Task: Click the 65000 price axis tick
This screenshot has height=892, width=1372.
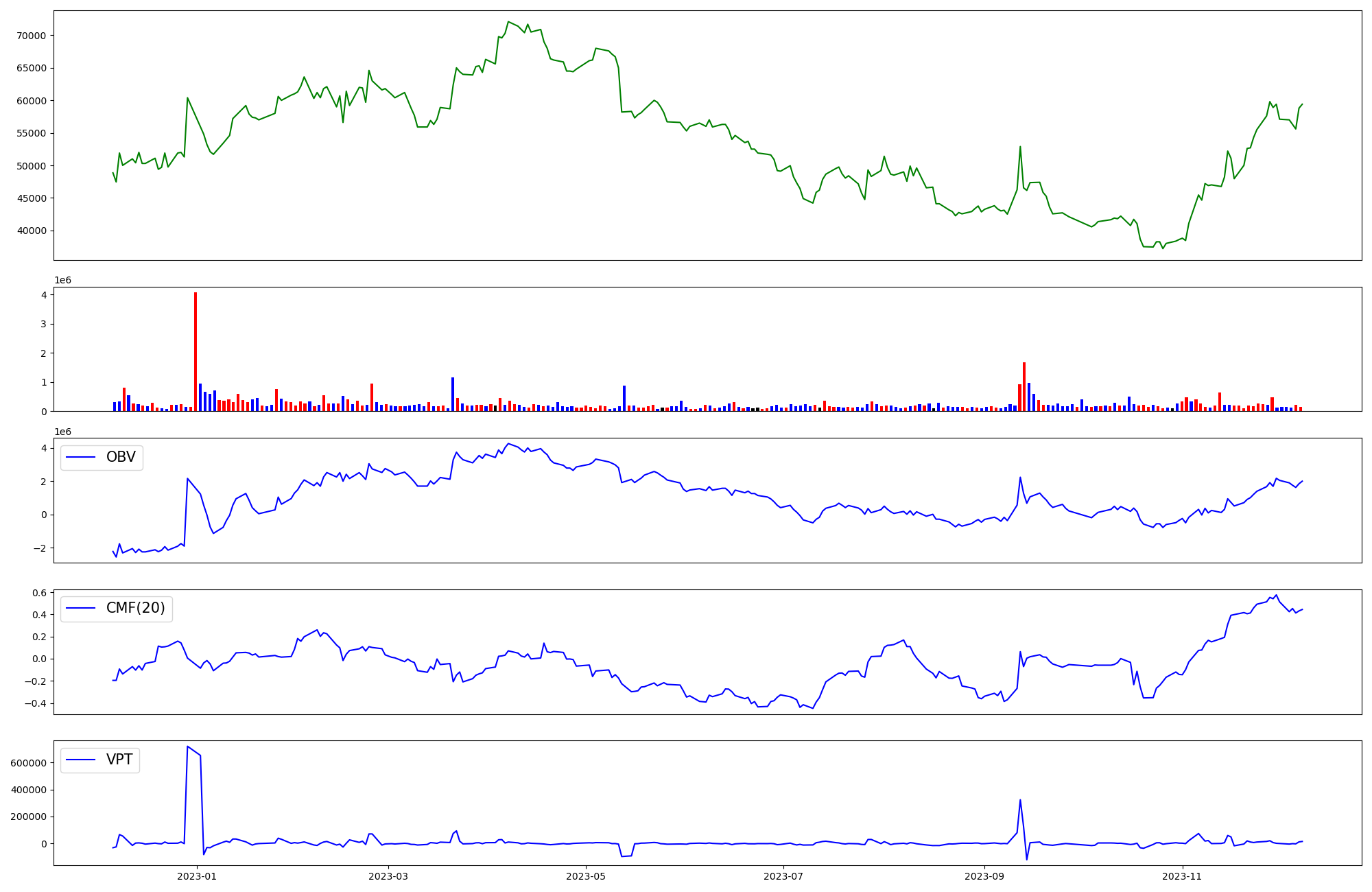Action: (x=31, y=68)
